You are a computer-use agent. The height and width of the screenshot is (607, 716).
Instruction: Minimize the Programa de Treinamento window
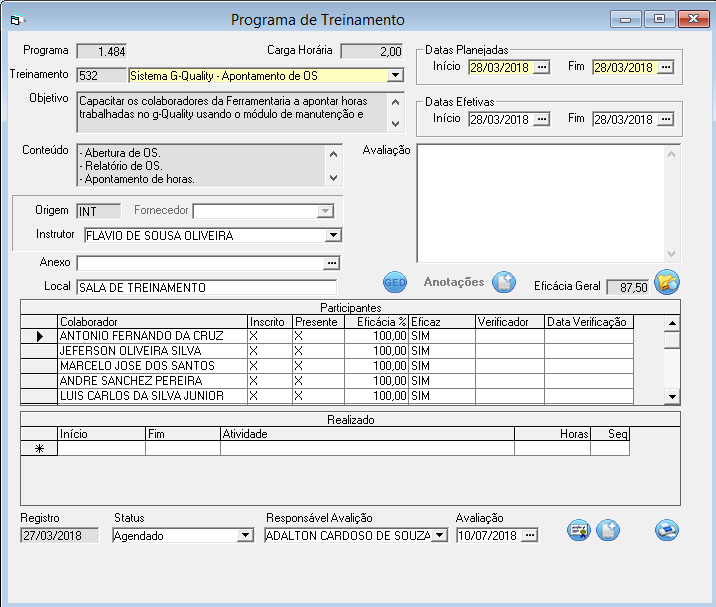tap(626, 19)
